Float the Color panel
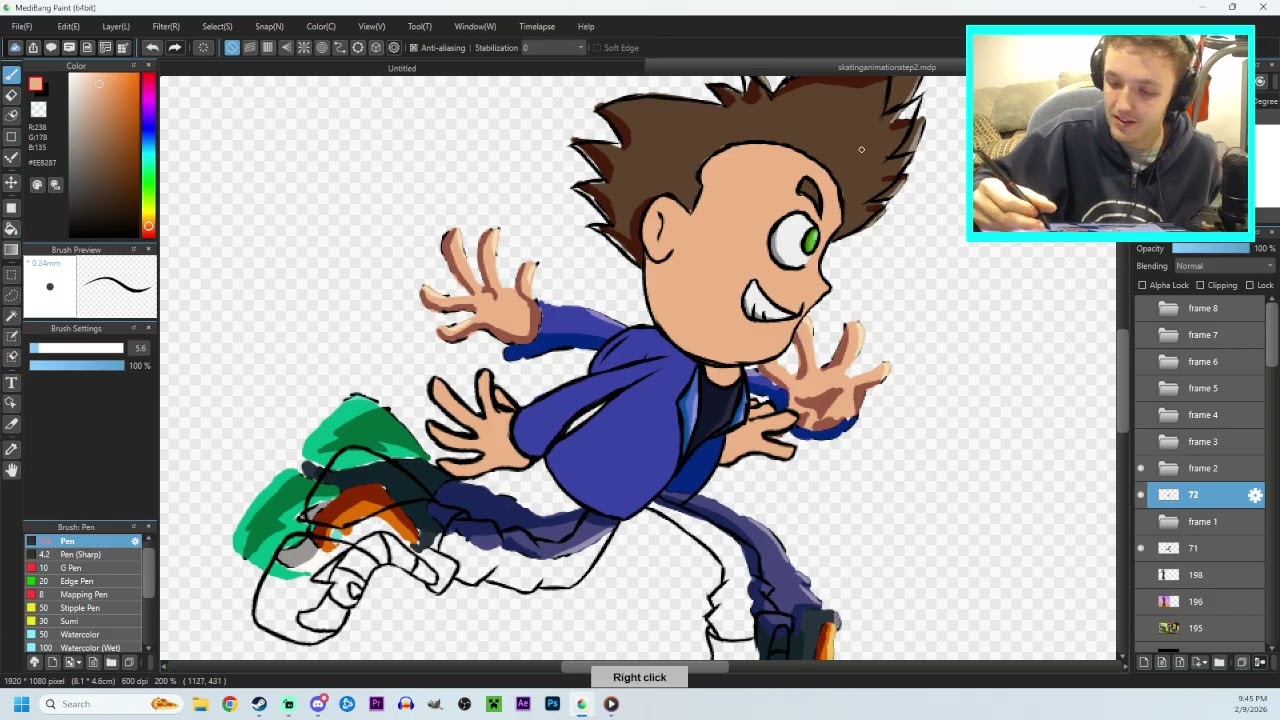Screen dimensions: 1280x720 134,66
